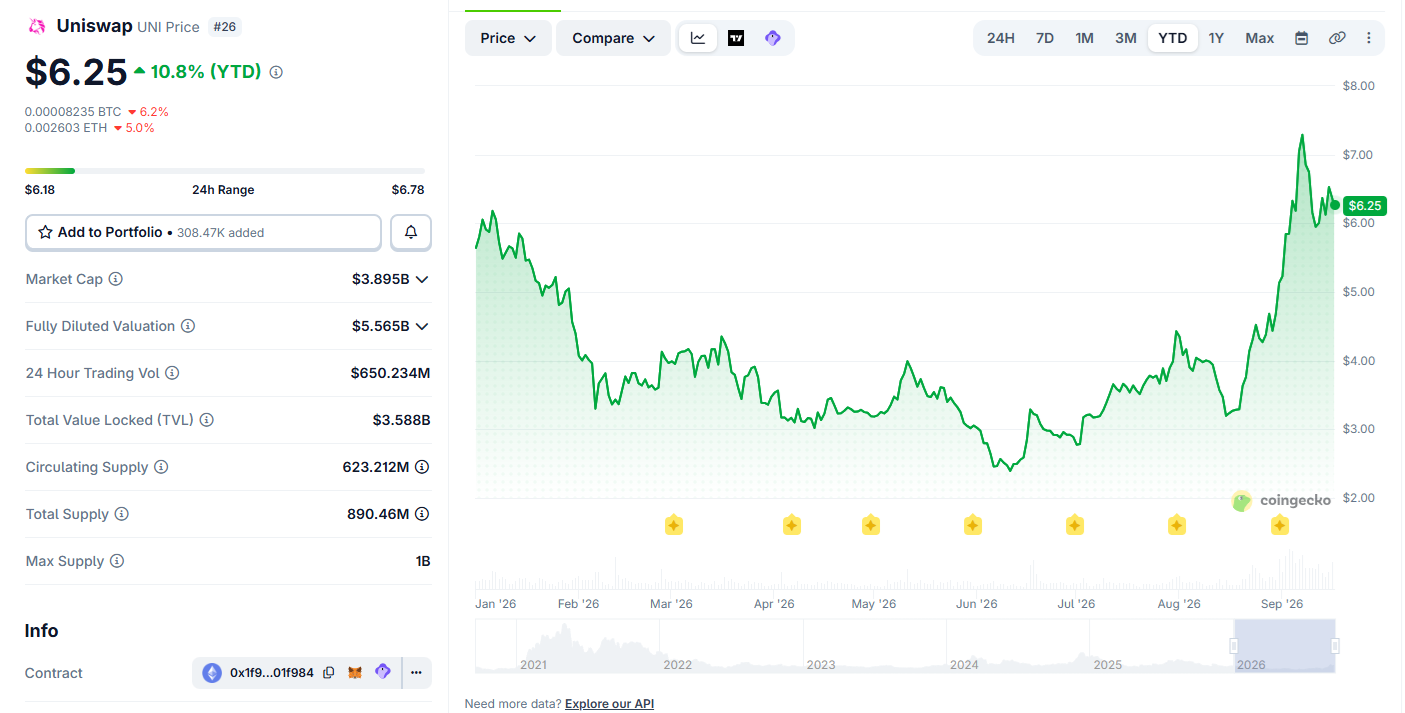Screen dimensions: 1405x713
Task: Open the calendar date picker icon
Action: coord(1301,38)
